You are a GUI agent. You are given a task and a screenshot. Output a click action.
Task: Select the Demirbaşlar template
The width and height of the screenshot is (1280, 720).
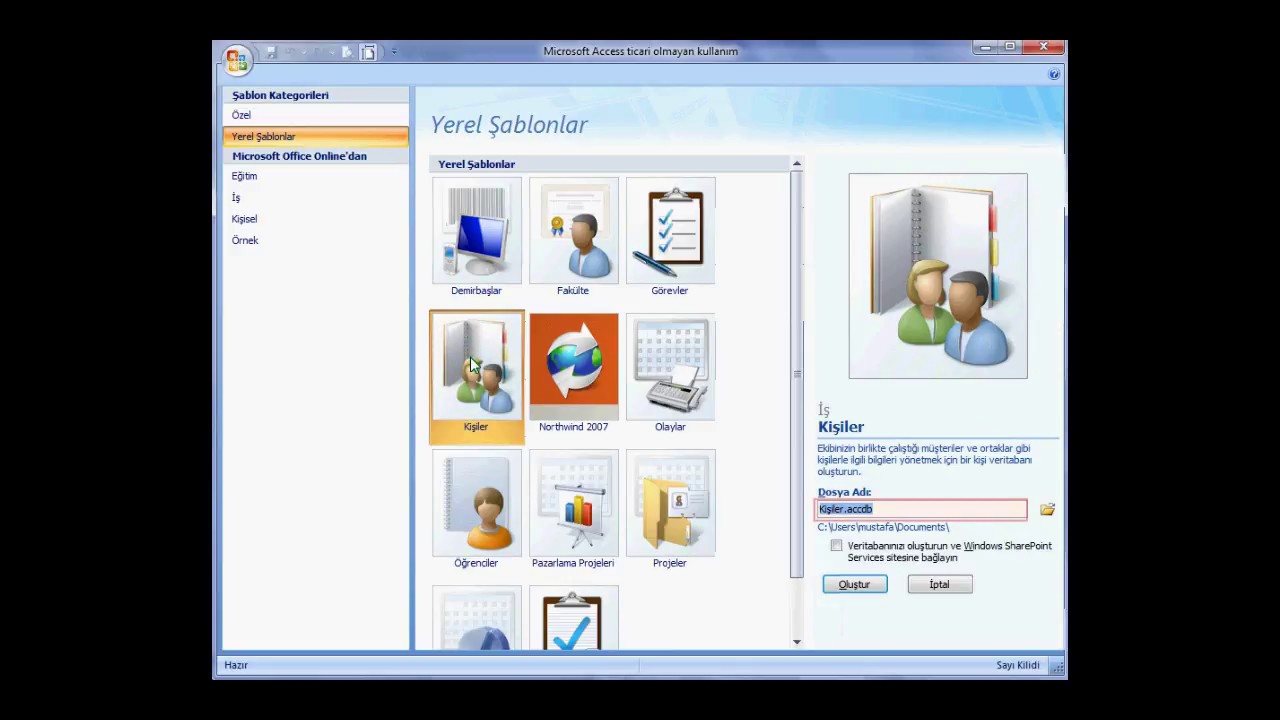tap(476, 238)
